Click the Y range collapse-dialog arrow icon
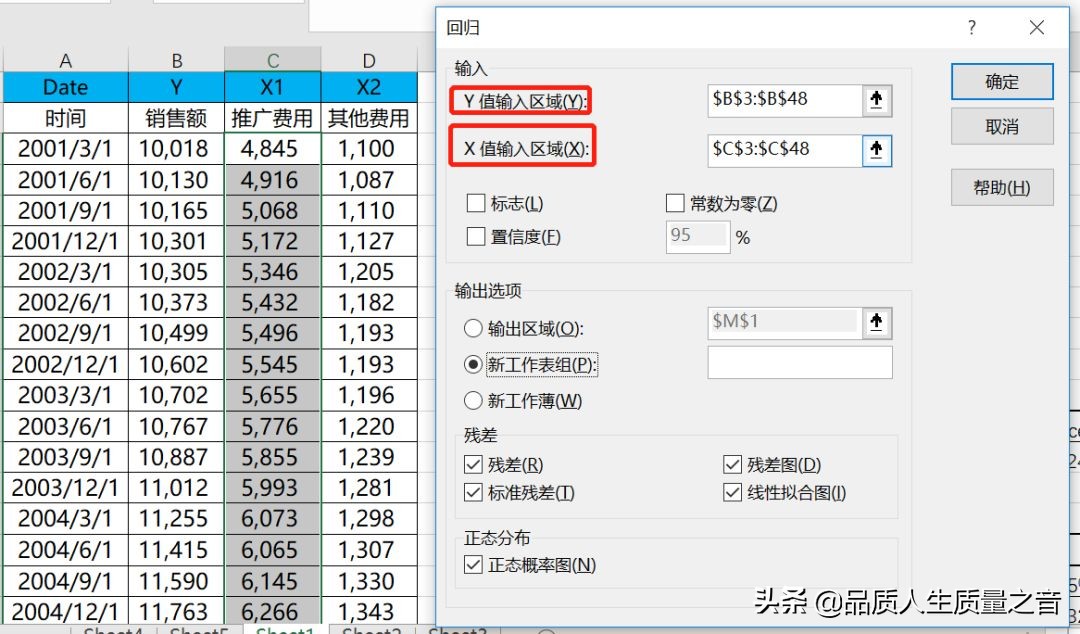1080x634 pixels. pos(877,99)
